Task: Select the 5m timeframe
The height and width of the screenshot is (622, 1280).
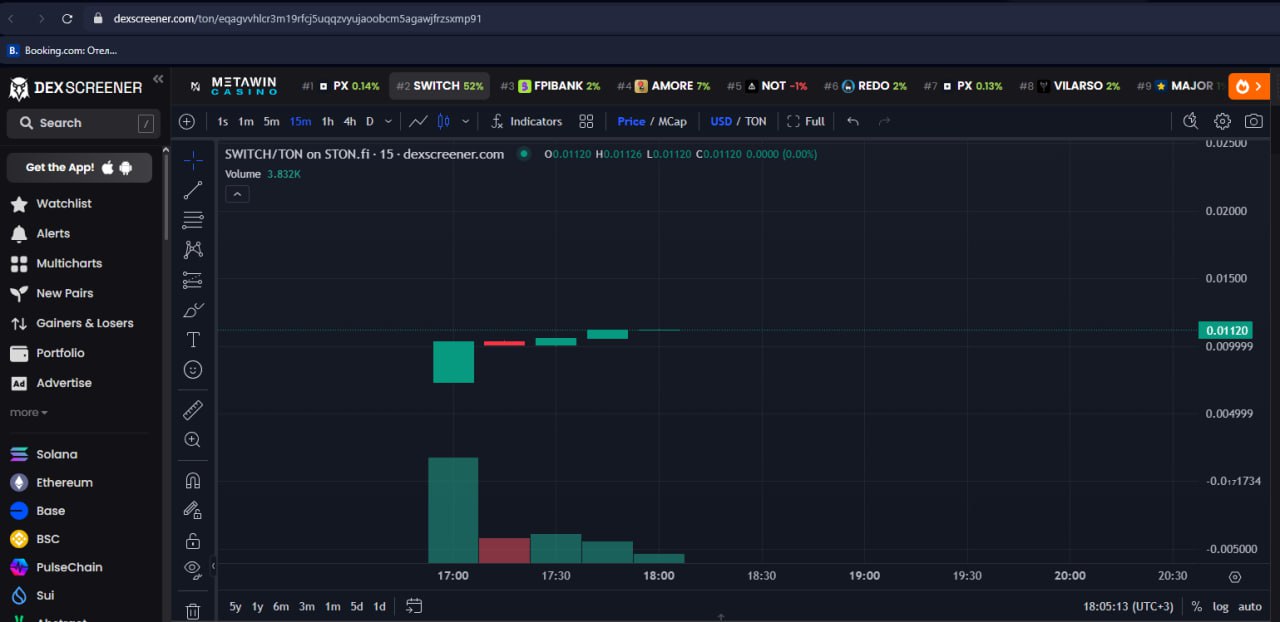Action: (272, 121)
